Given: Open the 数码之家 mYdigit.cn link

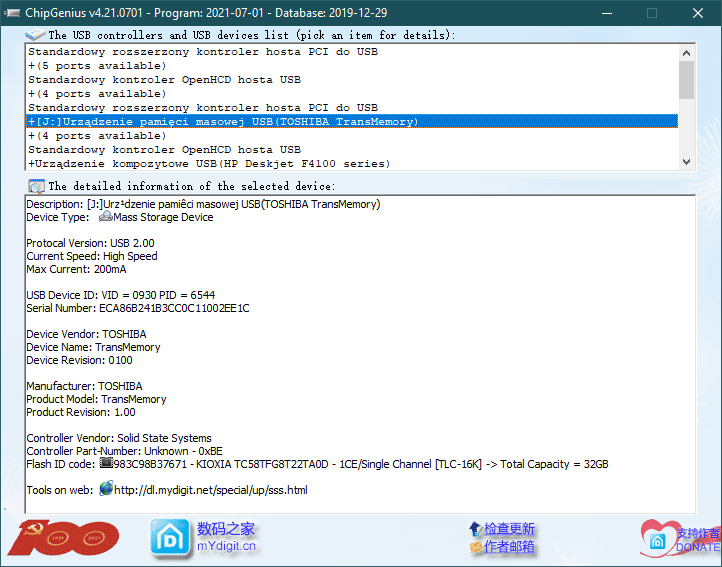Looking at the screenshot, I should 226,537.
